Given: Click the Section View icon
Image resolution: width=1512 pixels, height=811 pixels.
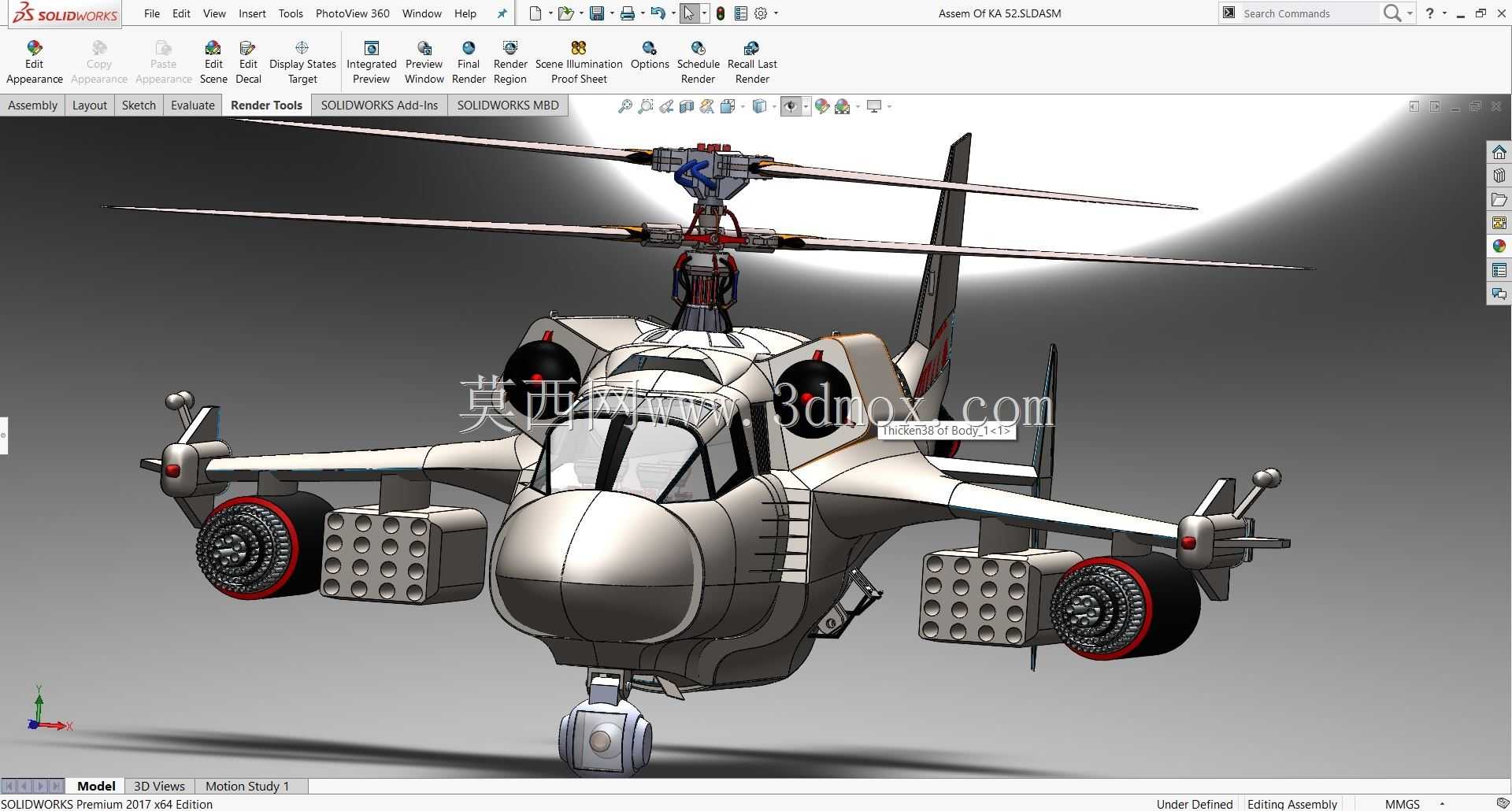Looking at the screenshot, I should point(687,106).
